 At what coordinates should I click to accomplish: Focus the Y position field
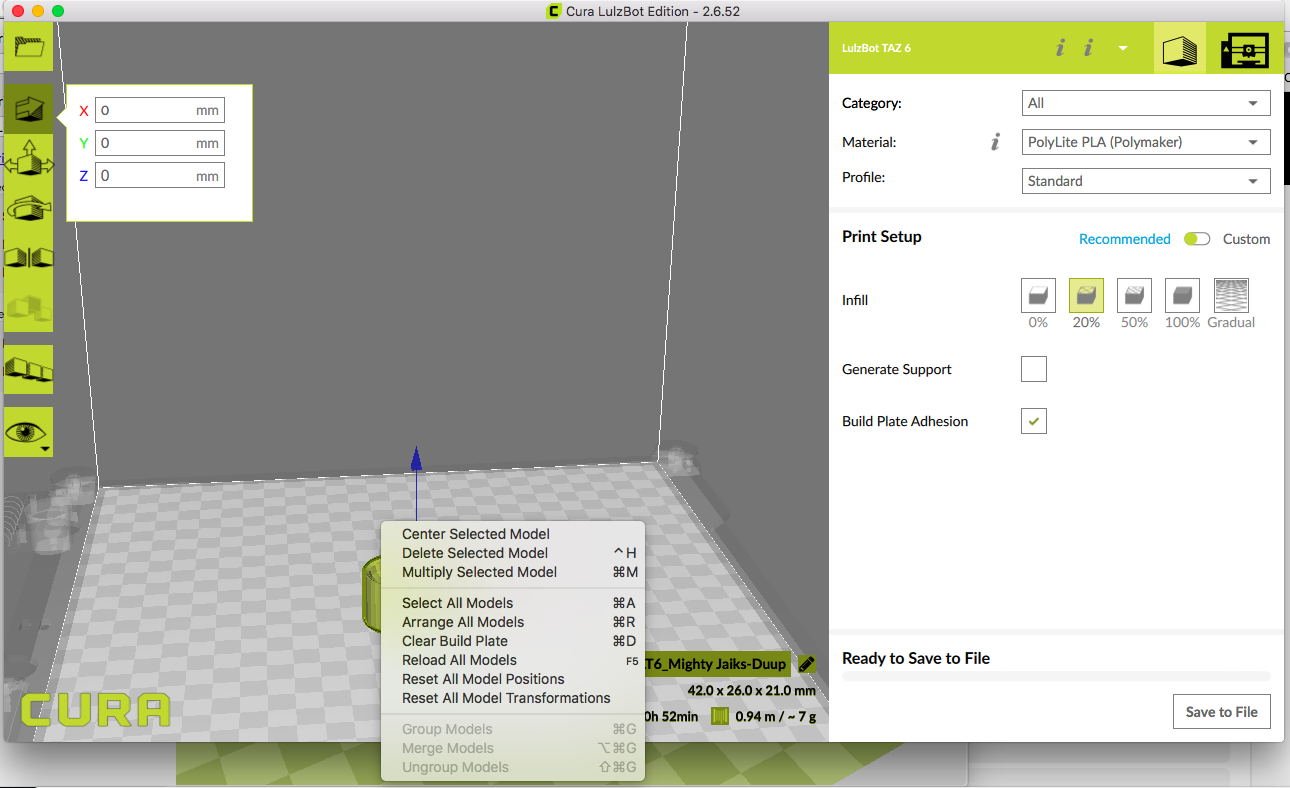pos(160,143)
